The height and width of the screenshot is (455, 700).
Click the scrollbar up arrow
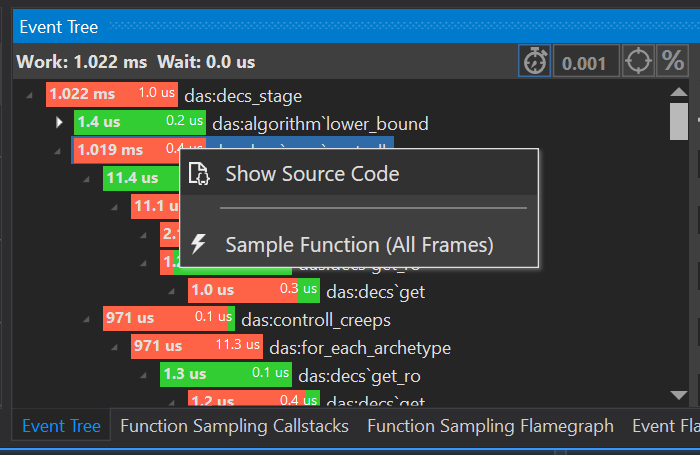(679, 92)
